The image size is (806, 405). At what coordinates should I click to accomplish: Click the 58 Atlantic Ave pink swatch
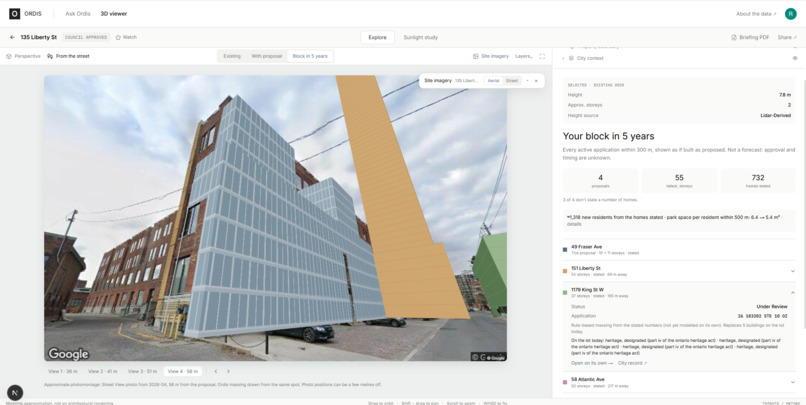coord(565,382)
